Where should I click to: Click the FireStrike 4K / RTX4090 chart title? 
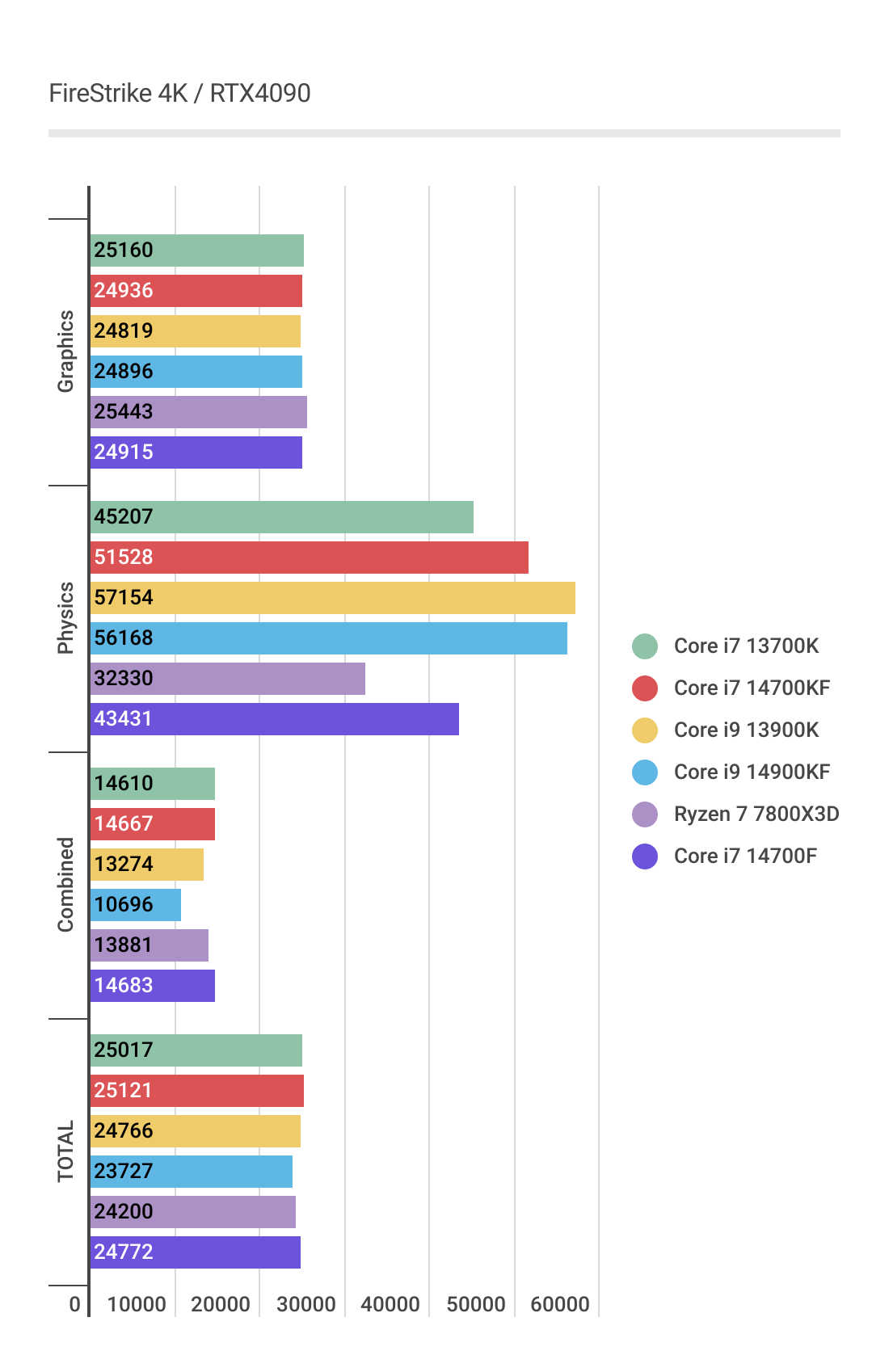click(x=179, y=94)
